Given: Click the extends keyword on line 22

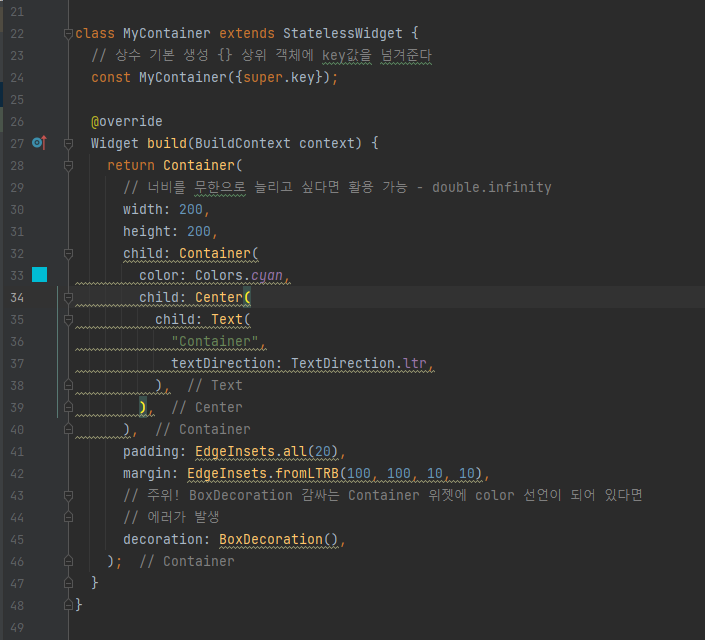Looking at the screenshot, I should click(x=246, y=33).
